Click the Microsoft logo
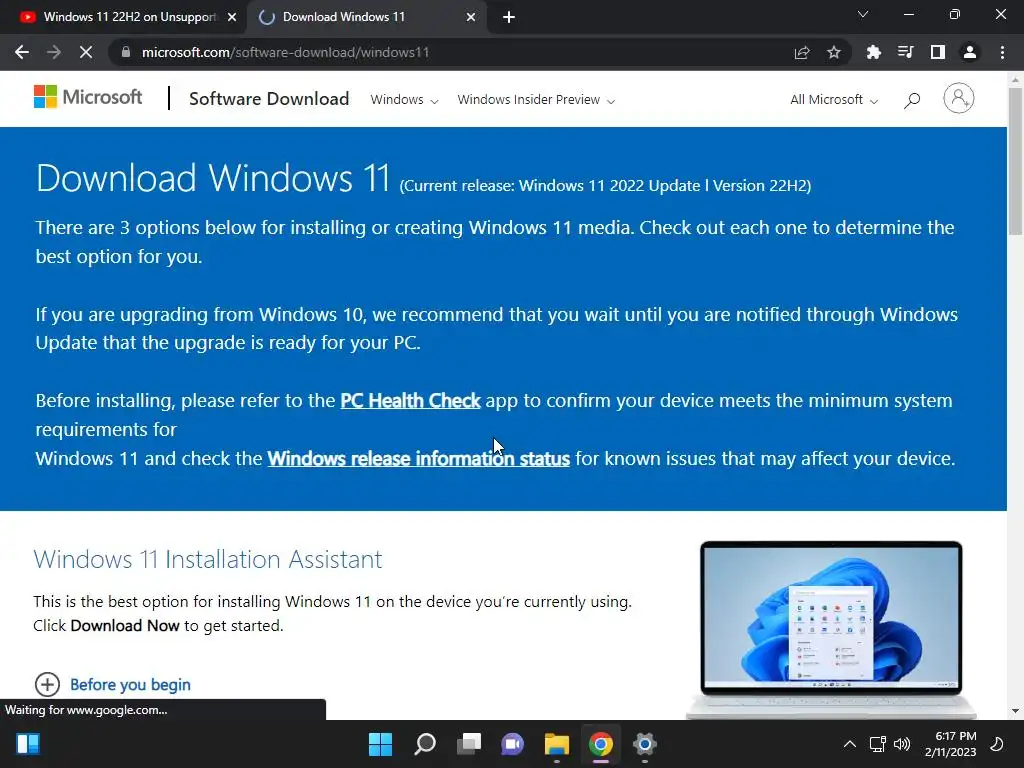The width and height of the screenshot is (1024, 768). (88, 97)
